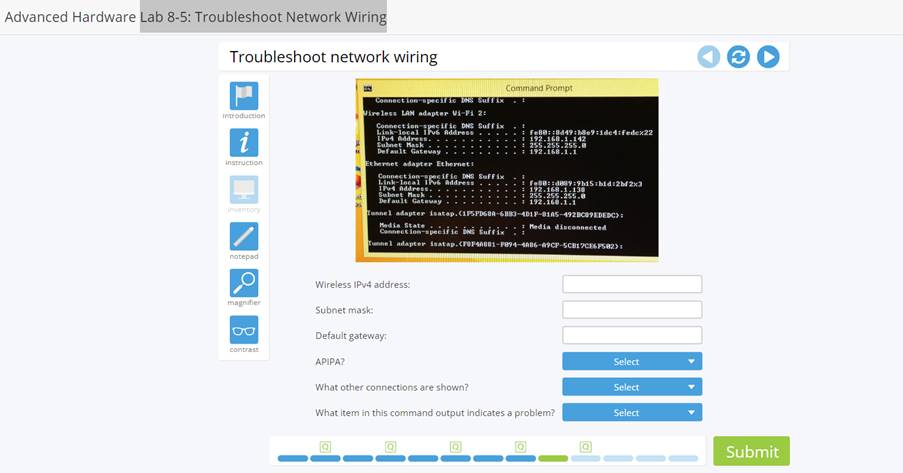This screenshot has height=473, width=903.
Task: Activate the magnifier tool icon
Action: click(244, 283)
